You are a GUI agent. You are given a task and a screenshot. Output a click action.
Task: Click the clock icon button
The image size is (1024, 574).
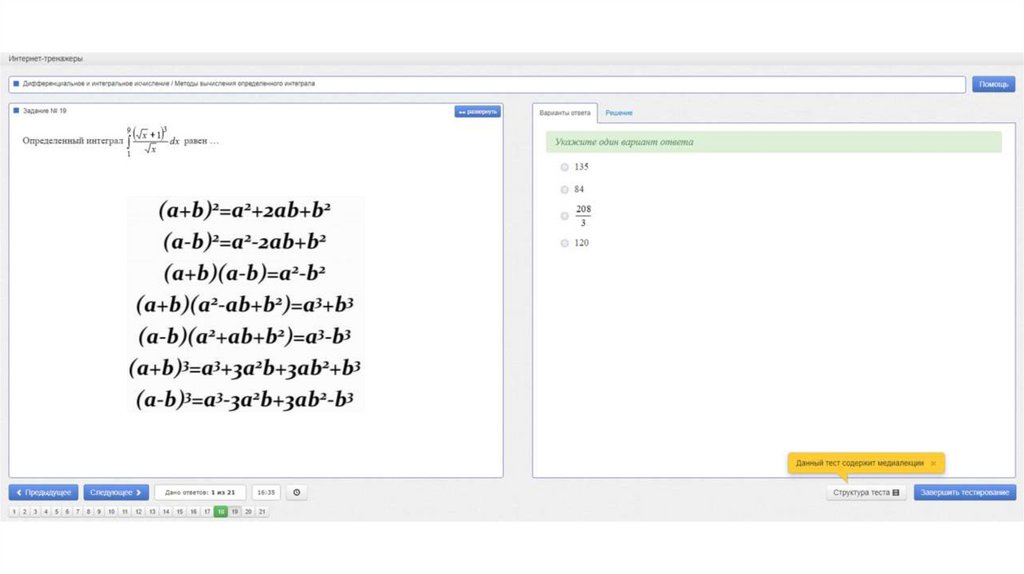coord(296,492)
